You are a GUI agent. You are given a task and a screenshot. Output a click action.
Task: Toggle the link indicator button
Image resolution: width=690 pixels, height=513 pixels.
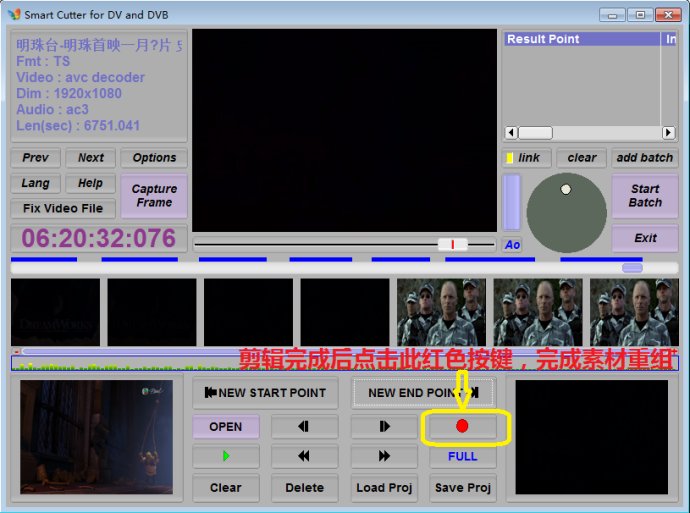tap(522, 158)
